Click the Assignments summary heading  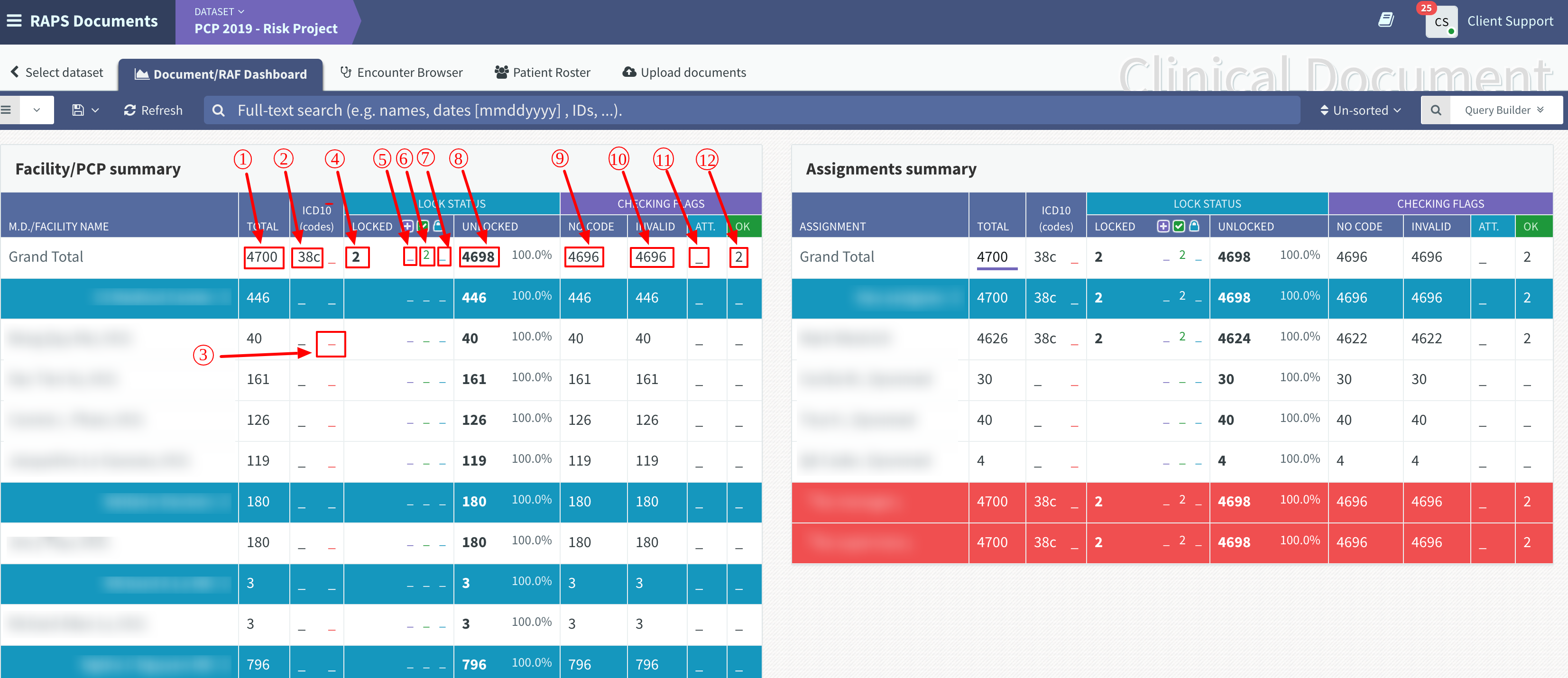tap(891, 169)
